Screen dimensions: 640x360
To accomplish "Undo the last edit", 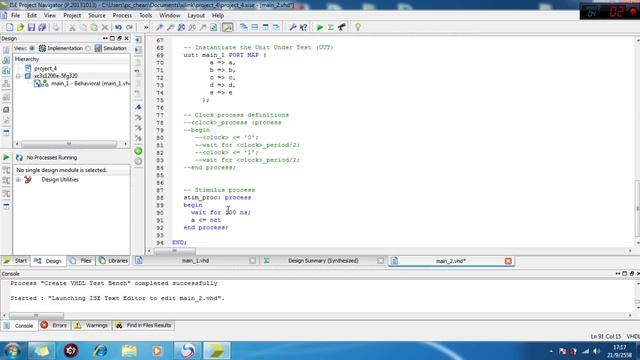I will click(118, 27).
